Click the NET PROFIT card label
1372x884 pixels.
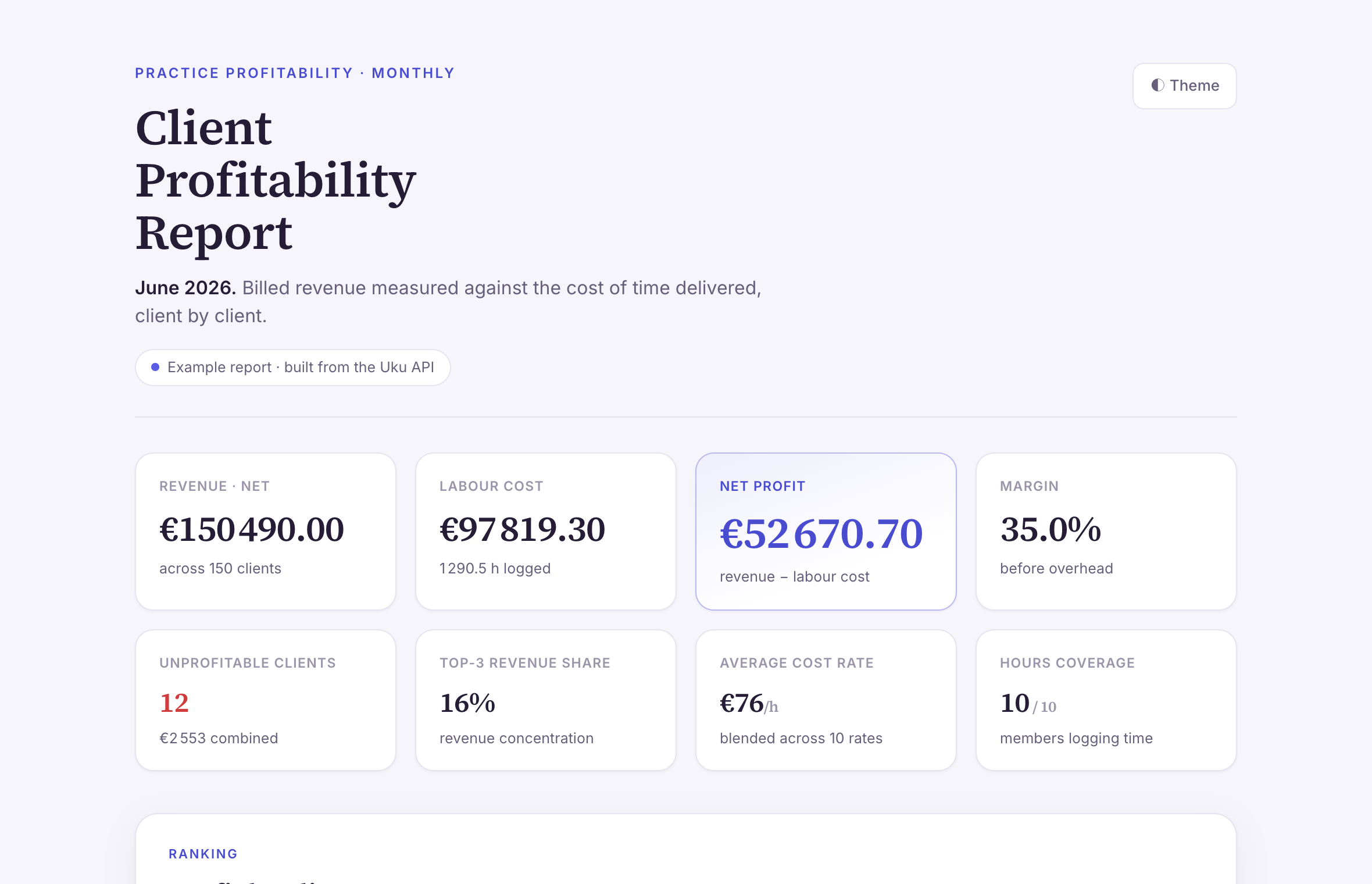(x=762, y=486)
